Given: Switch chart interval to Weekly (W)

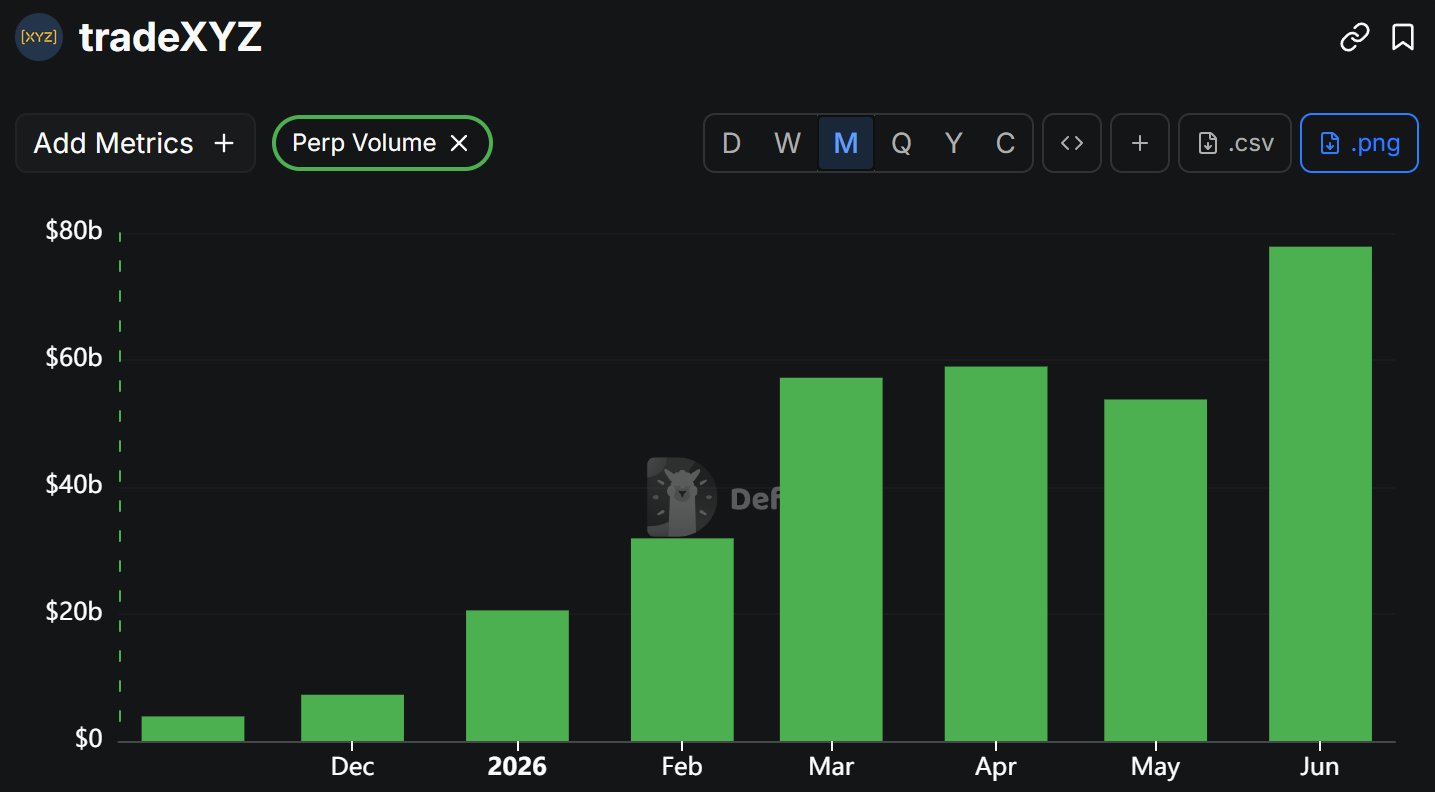Looking at the screenshot, I should [x=788, y=143].
